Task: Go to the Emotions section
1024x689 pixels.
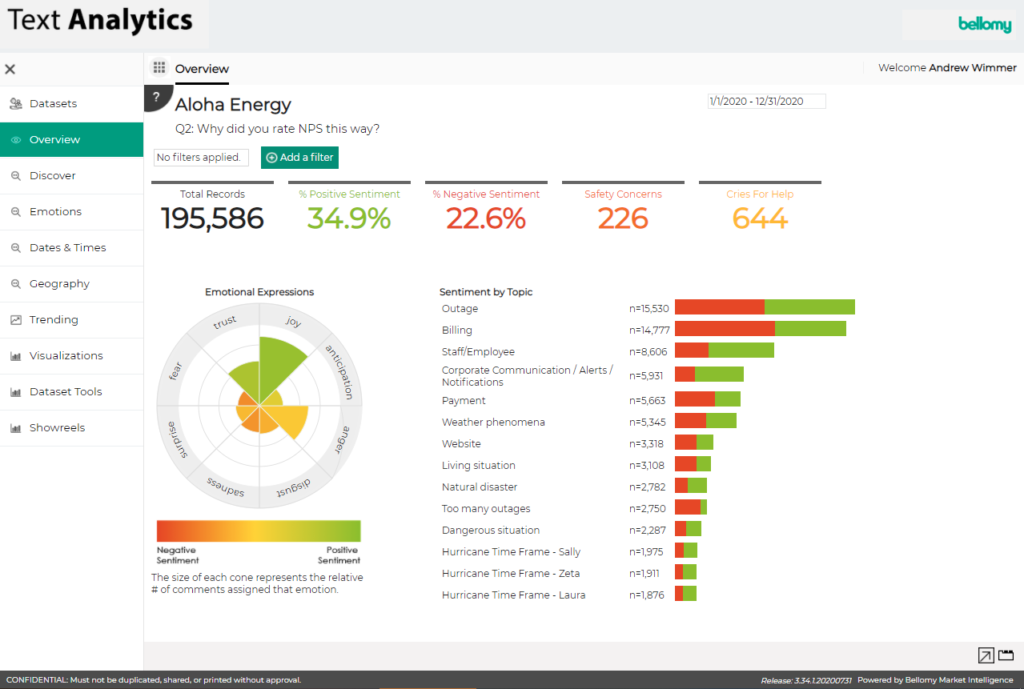Action: [55, 212]
